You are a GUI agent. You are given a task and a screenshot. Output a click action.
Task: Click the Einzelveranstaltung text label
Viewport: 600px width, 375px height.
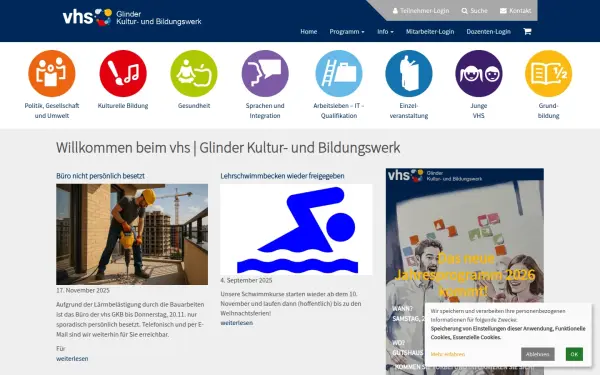(409, 111)
